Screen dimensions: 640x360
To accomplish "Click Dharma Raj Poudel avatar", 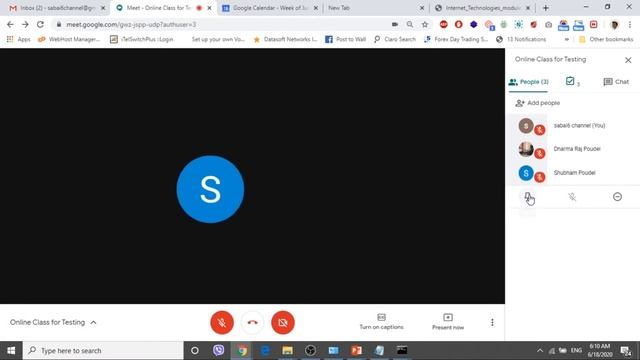I will (526, 149).
